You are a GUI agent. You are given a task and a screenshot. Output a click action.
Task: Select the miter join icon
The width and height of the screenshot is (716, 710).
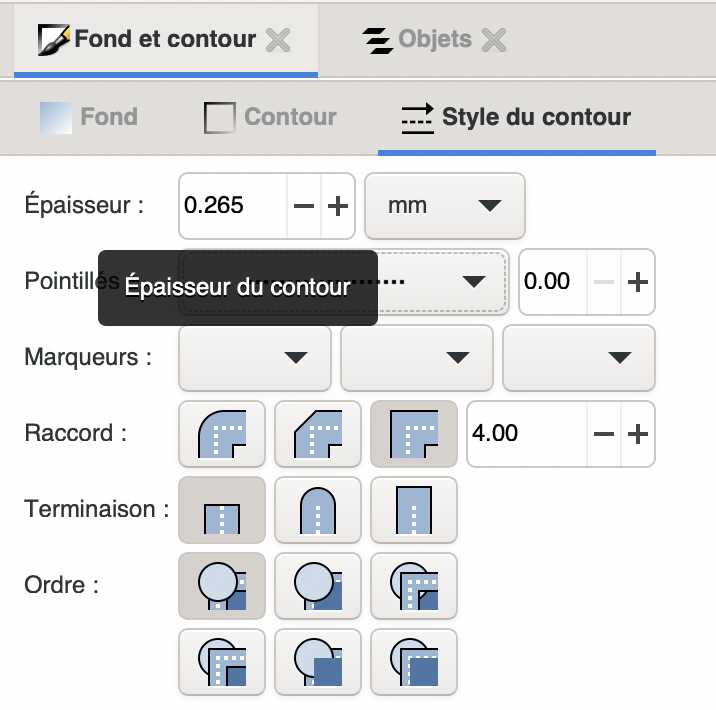point(414,434)
